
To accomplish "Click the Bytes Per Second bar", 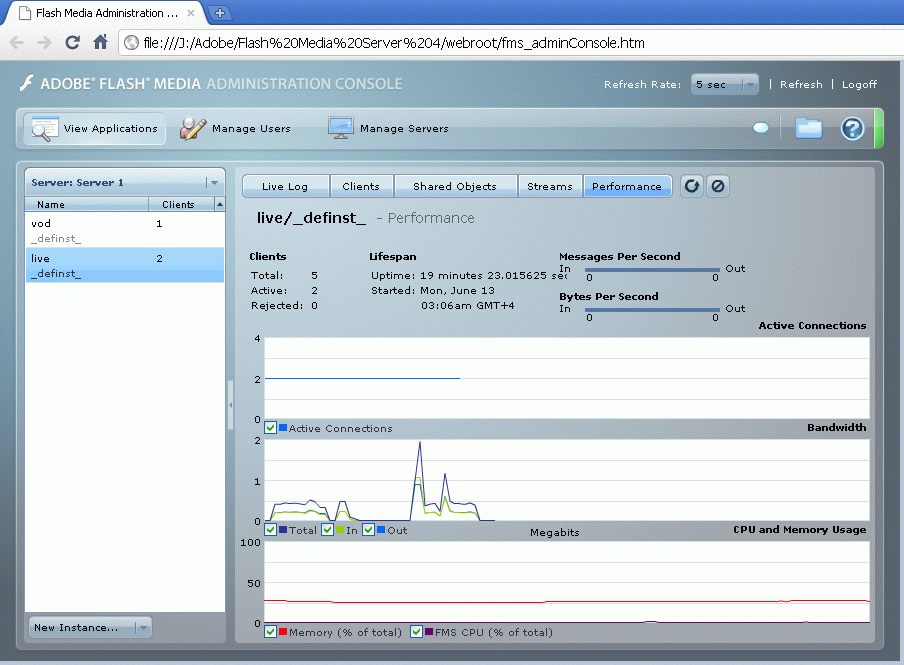I will click(x=652, y=310).
